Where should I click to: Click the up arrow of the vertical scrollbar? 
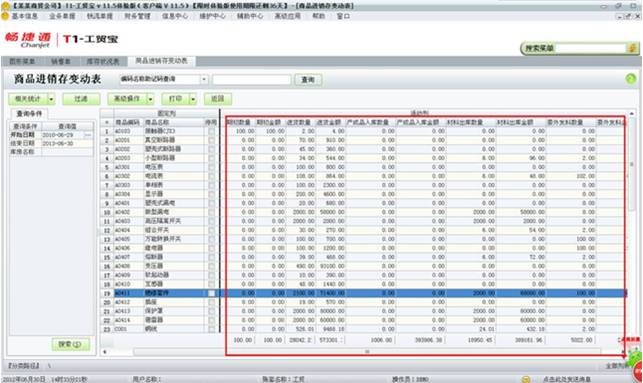tap(632, 113)
